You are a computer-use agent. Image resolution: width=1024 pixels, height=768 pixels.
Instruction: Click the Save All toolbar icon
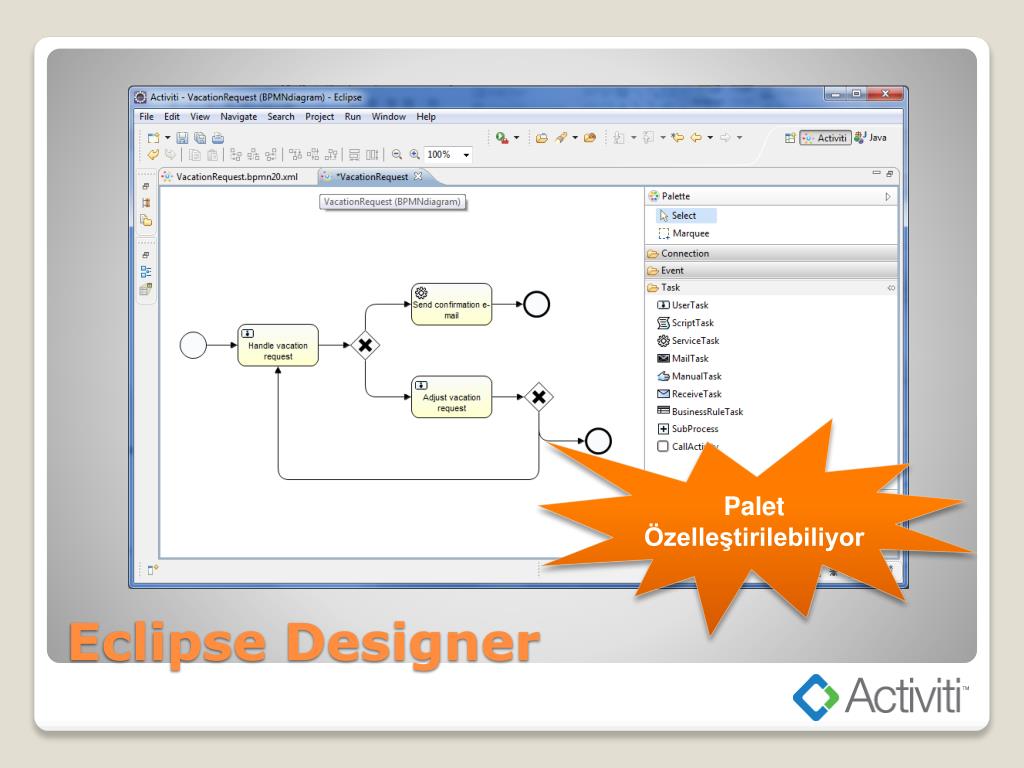click(200, 138)
